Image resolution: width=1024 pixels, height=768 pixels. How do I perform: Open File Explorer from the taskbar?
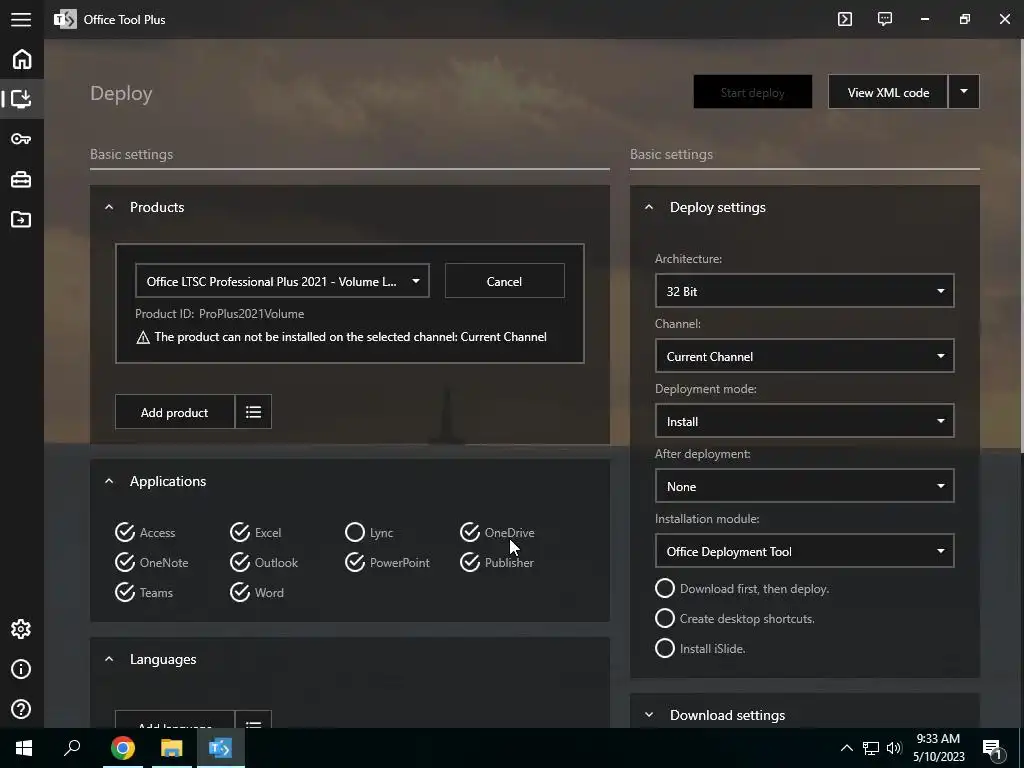click(x=172, y=748)
